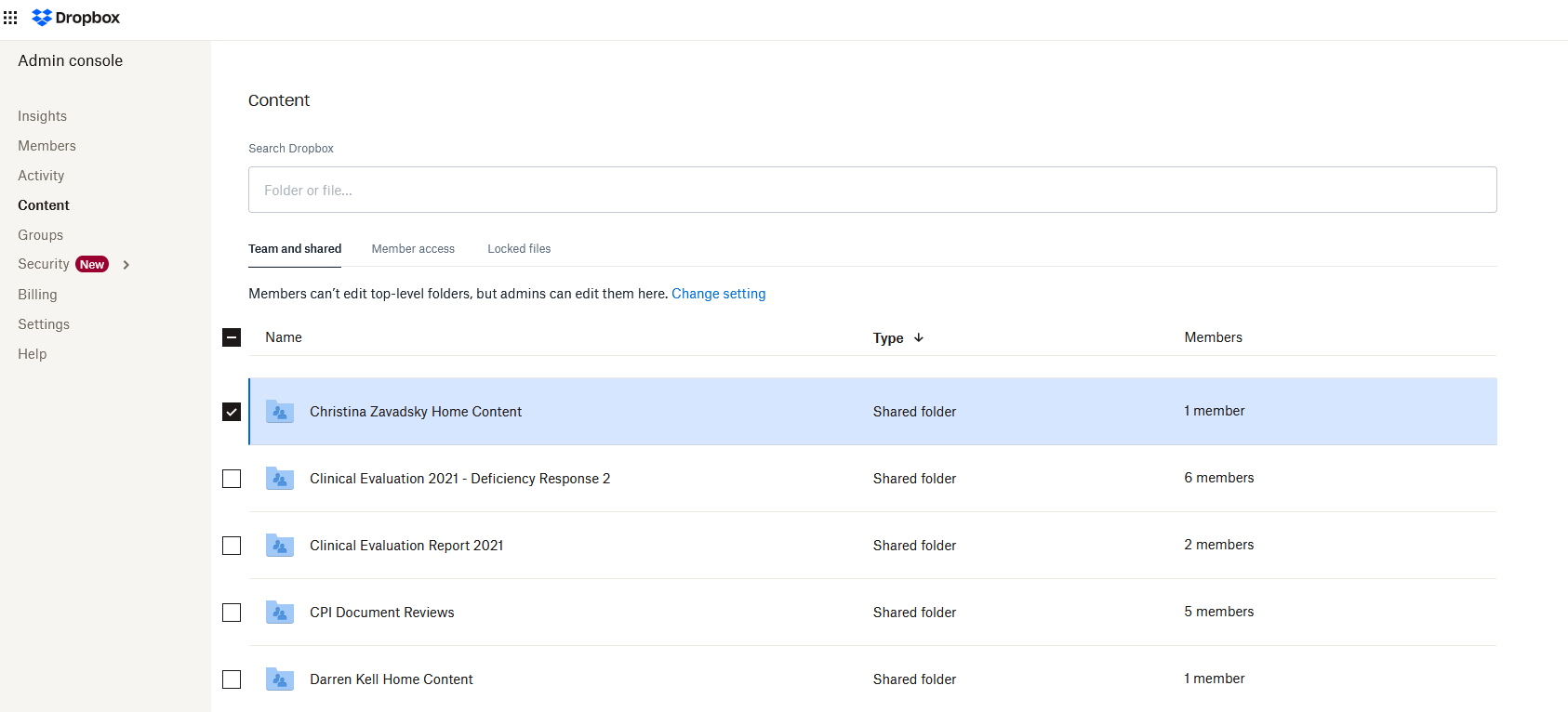Open Christina Zavadsky Home Content folder name

pyautogui.click(x=416, y=412)
